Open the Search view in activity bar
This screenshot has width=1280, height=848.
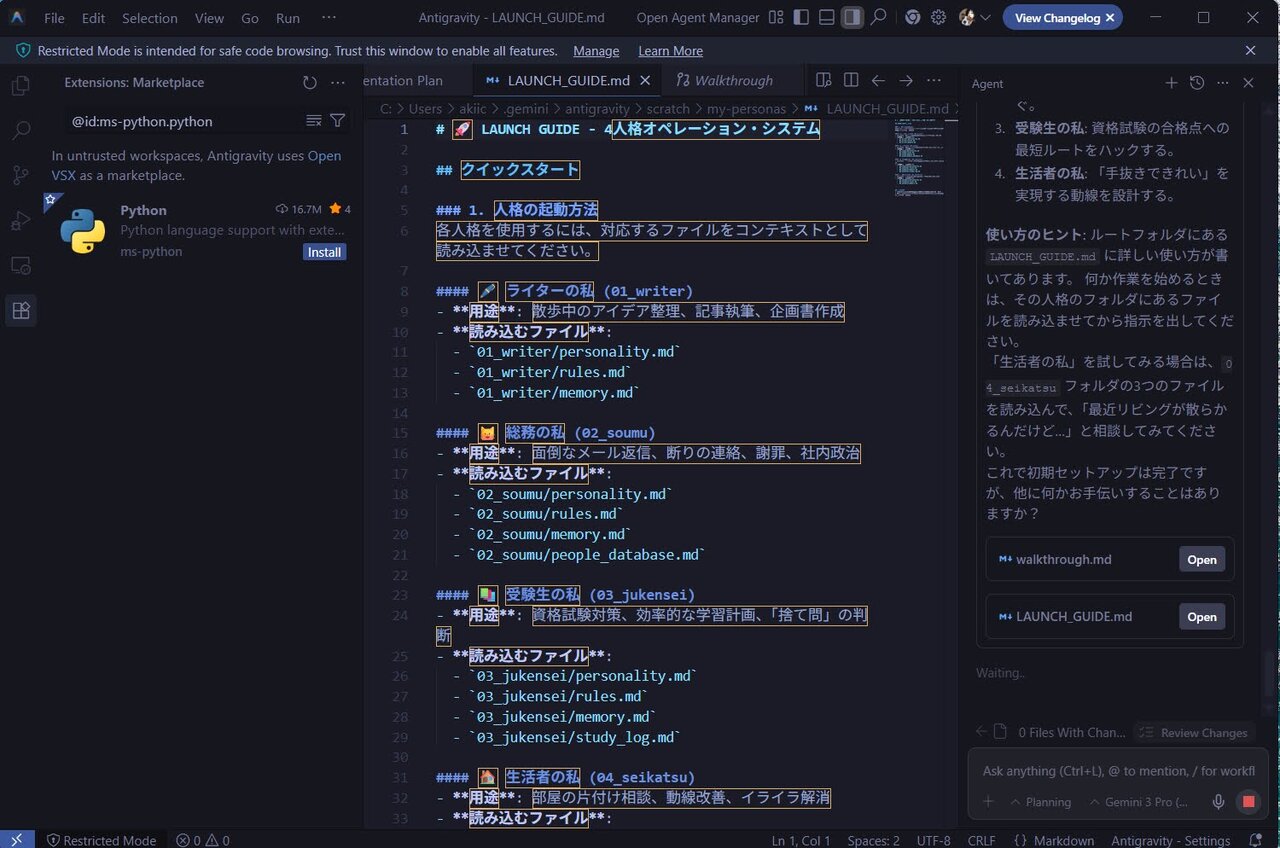(x=20, y=130)
